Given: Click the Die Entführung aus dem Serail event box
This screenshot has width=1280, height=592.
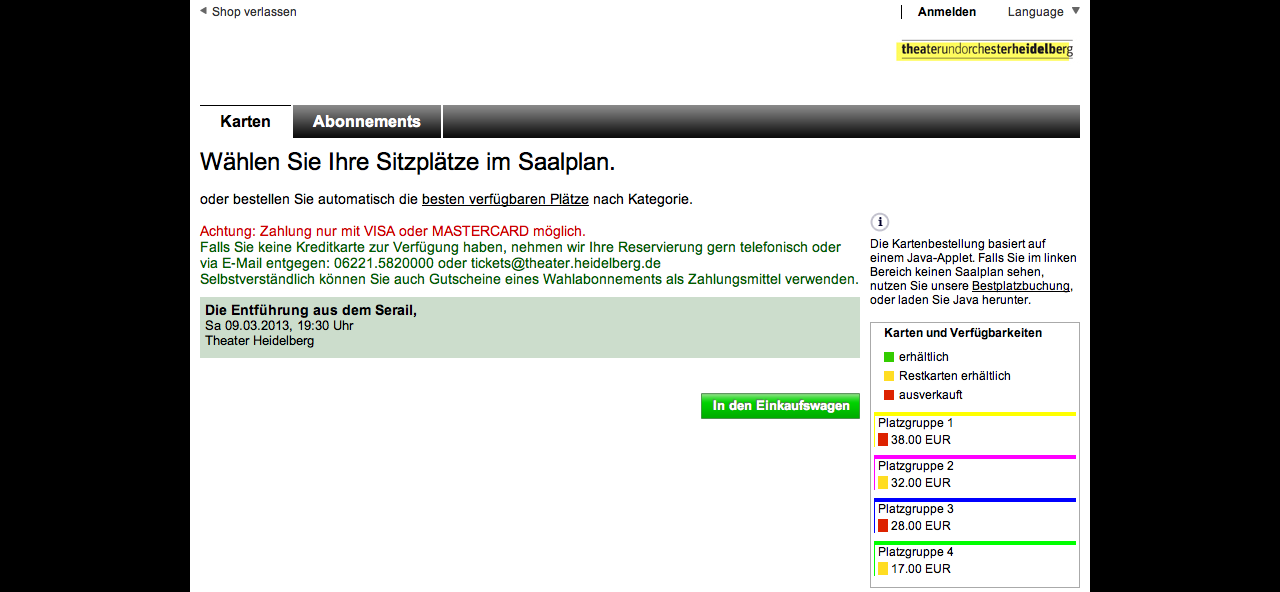Looking at the screenshot, I should (x=529, y=327).
